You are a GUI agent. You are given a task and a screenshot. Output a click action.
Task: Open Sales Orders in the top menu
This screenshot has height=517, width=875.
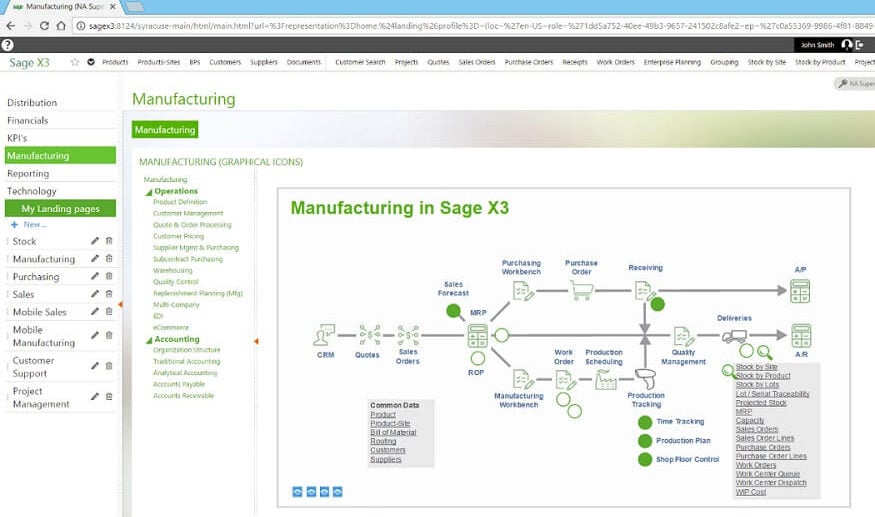coord(477,62)
